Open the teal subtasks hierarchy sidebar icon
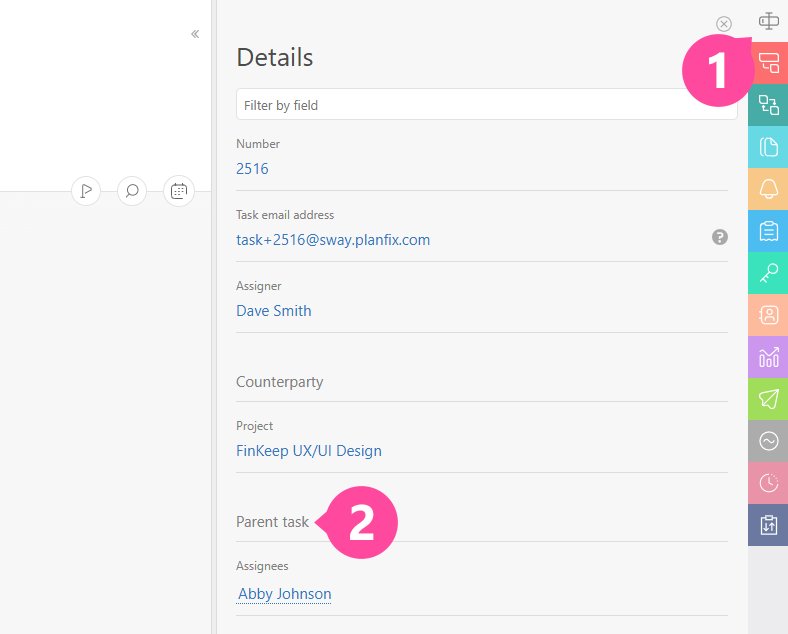Viewport: 788px width, 634px height. tap(768, 105)
